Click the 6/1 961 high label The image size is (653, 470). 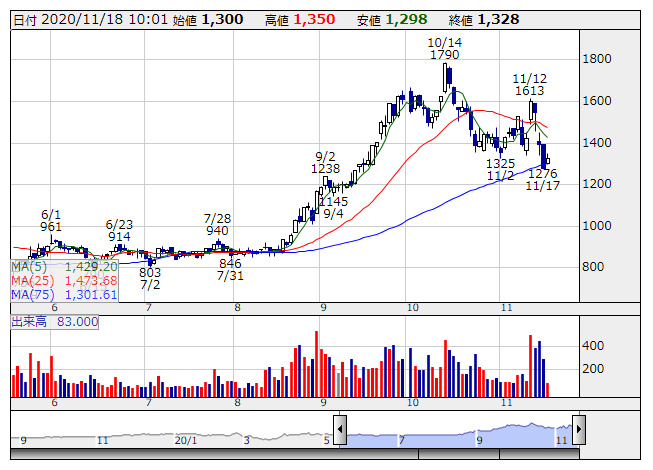(51, 221)
